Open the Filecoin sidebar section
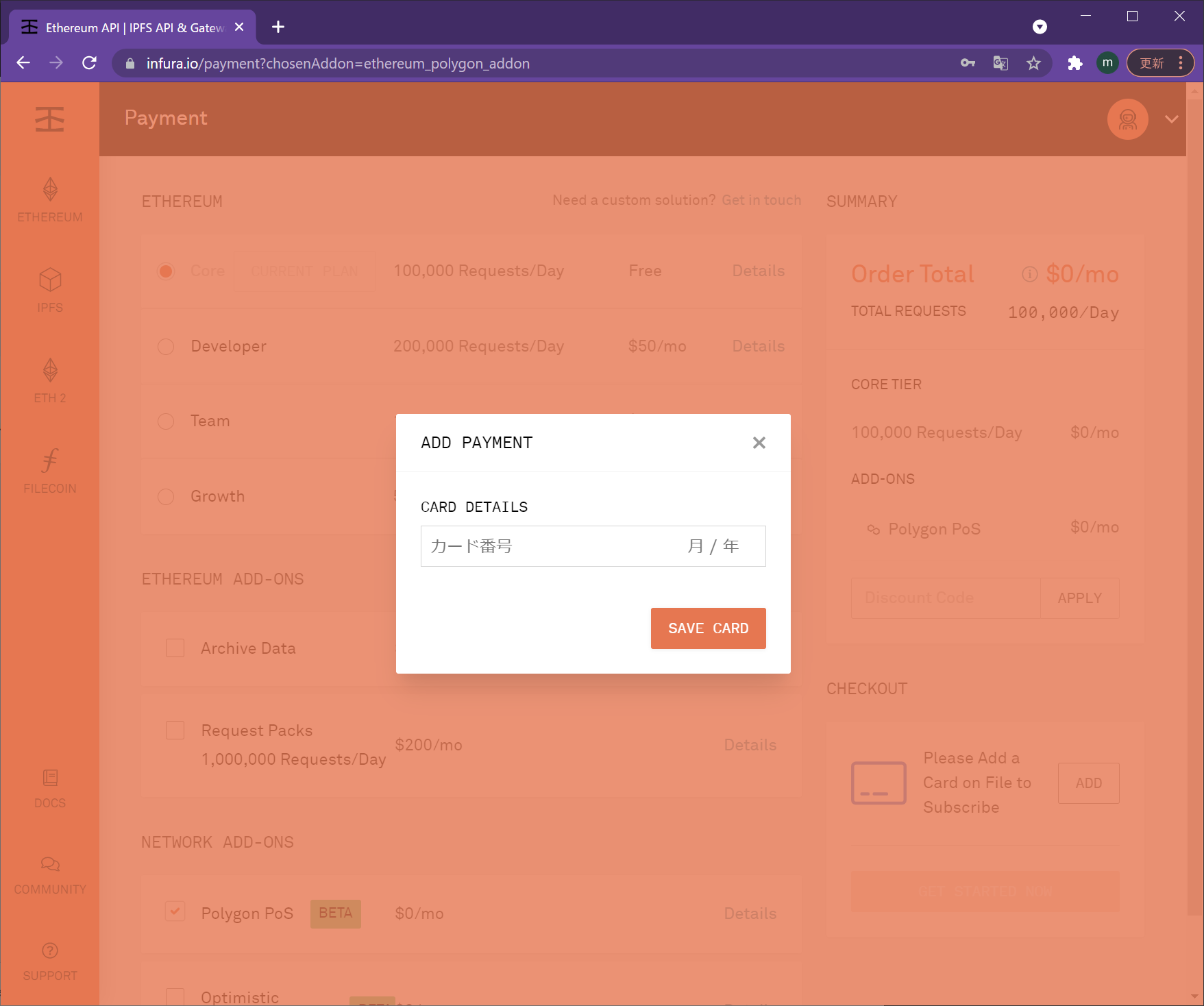Viewport: 1204px width, 1006px height. (50, 471)
